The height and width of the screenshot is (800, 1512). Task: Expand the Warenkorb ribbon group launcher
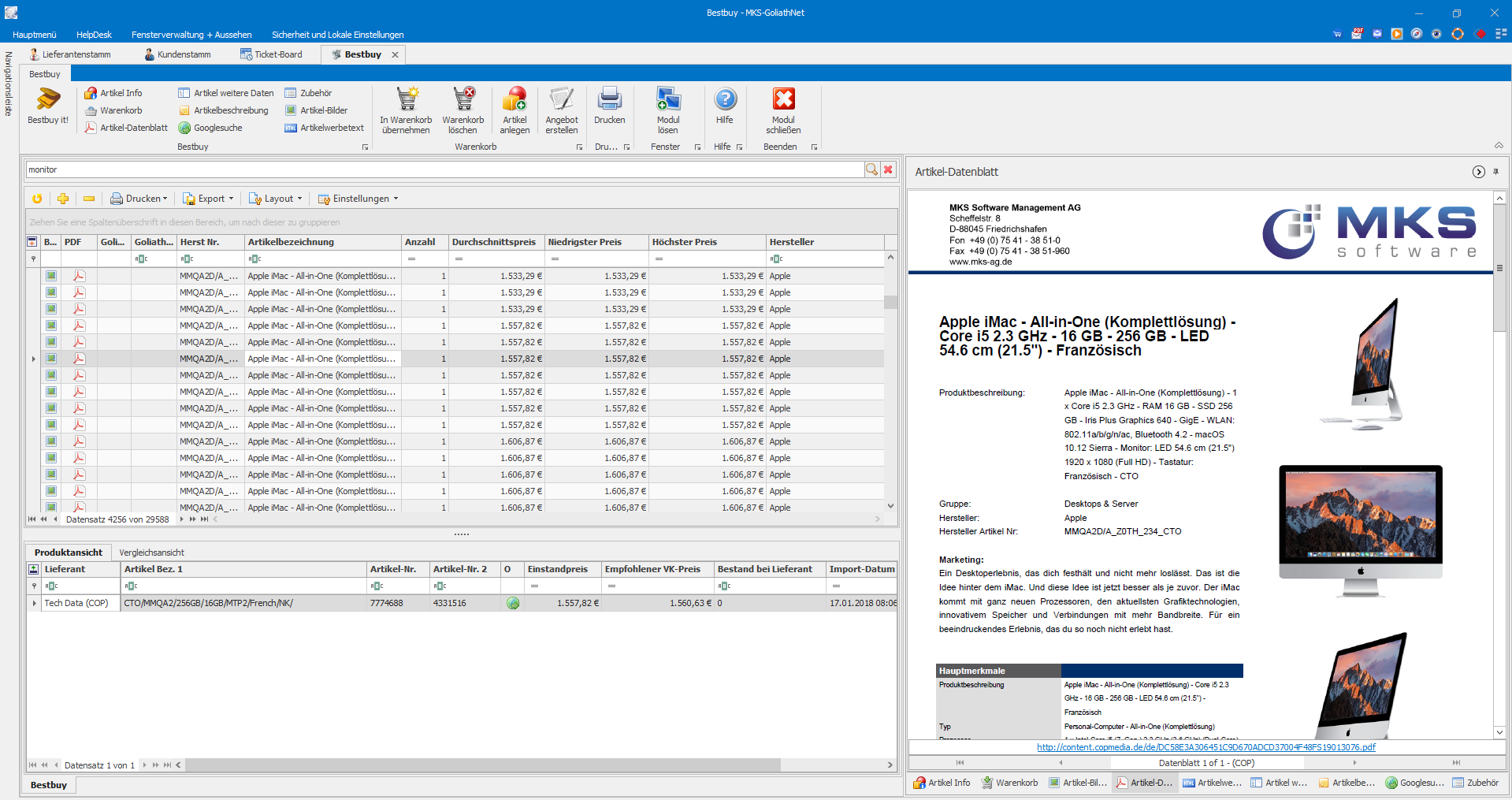579,147
